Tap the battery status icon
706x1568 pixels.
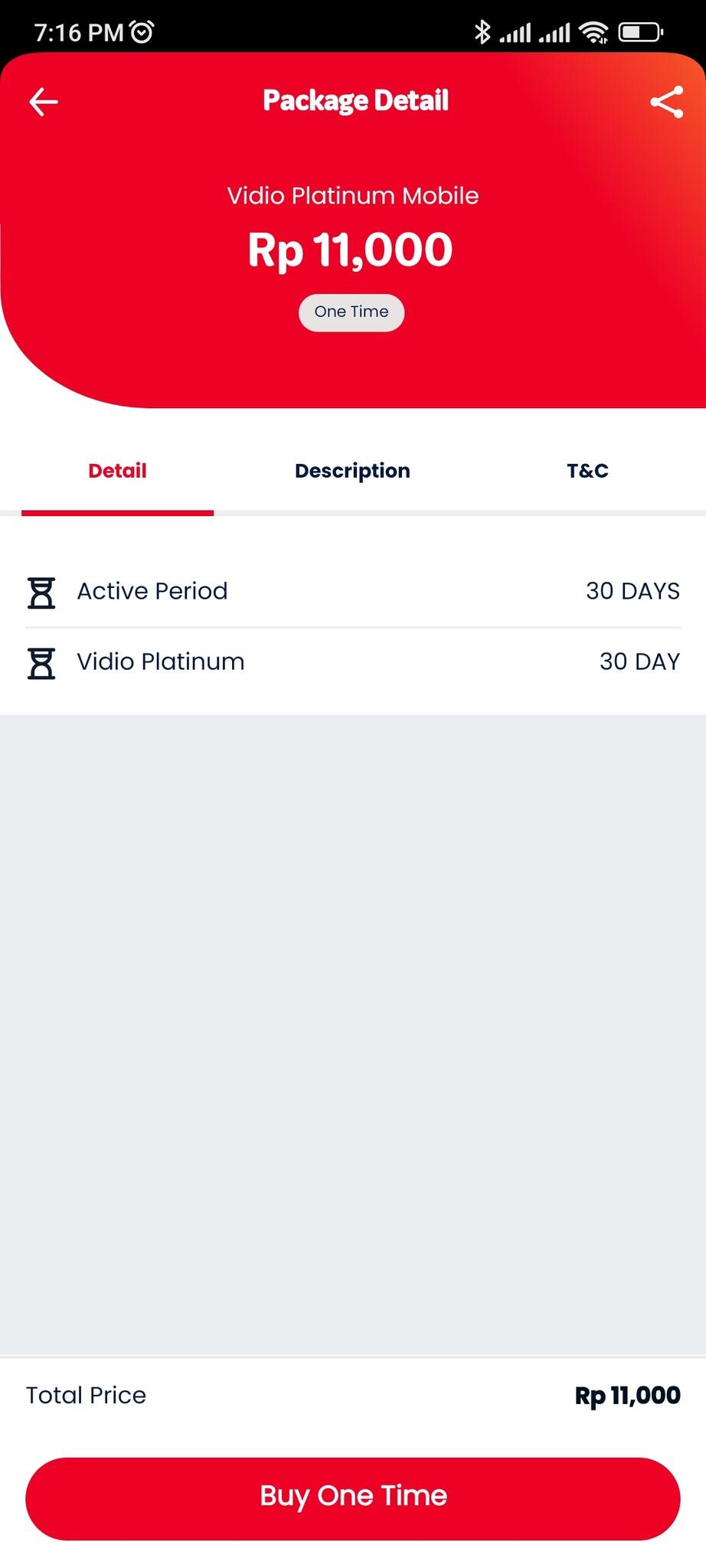click(640, 32)
